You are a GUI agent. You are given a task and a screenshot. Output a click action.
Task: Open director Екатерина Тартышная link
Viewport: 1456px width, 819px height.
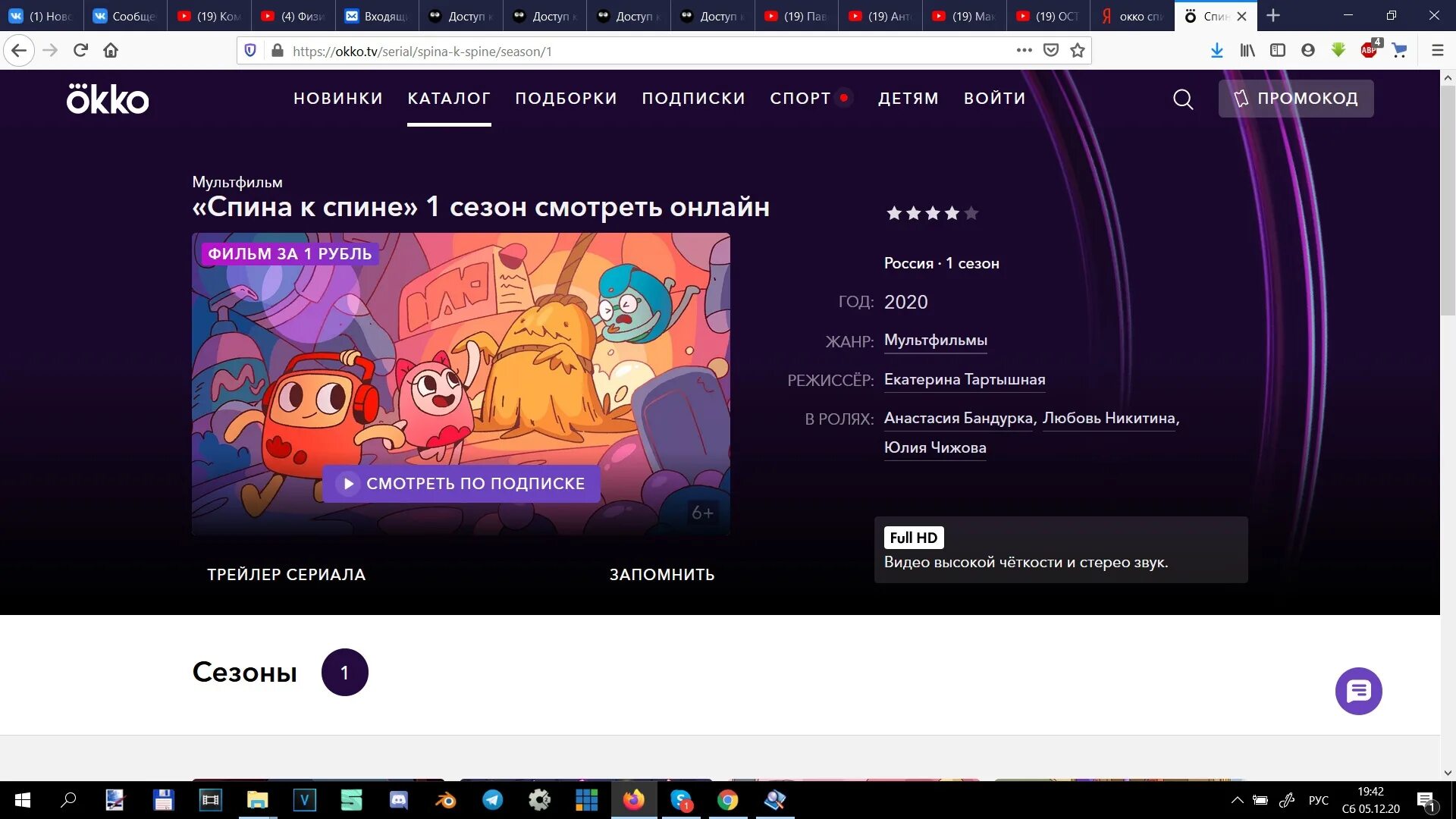coord(965,379)
